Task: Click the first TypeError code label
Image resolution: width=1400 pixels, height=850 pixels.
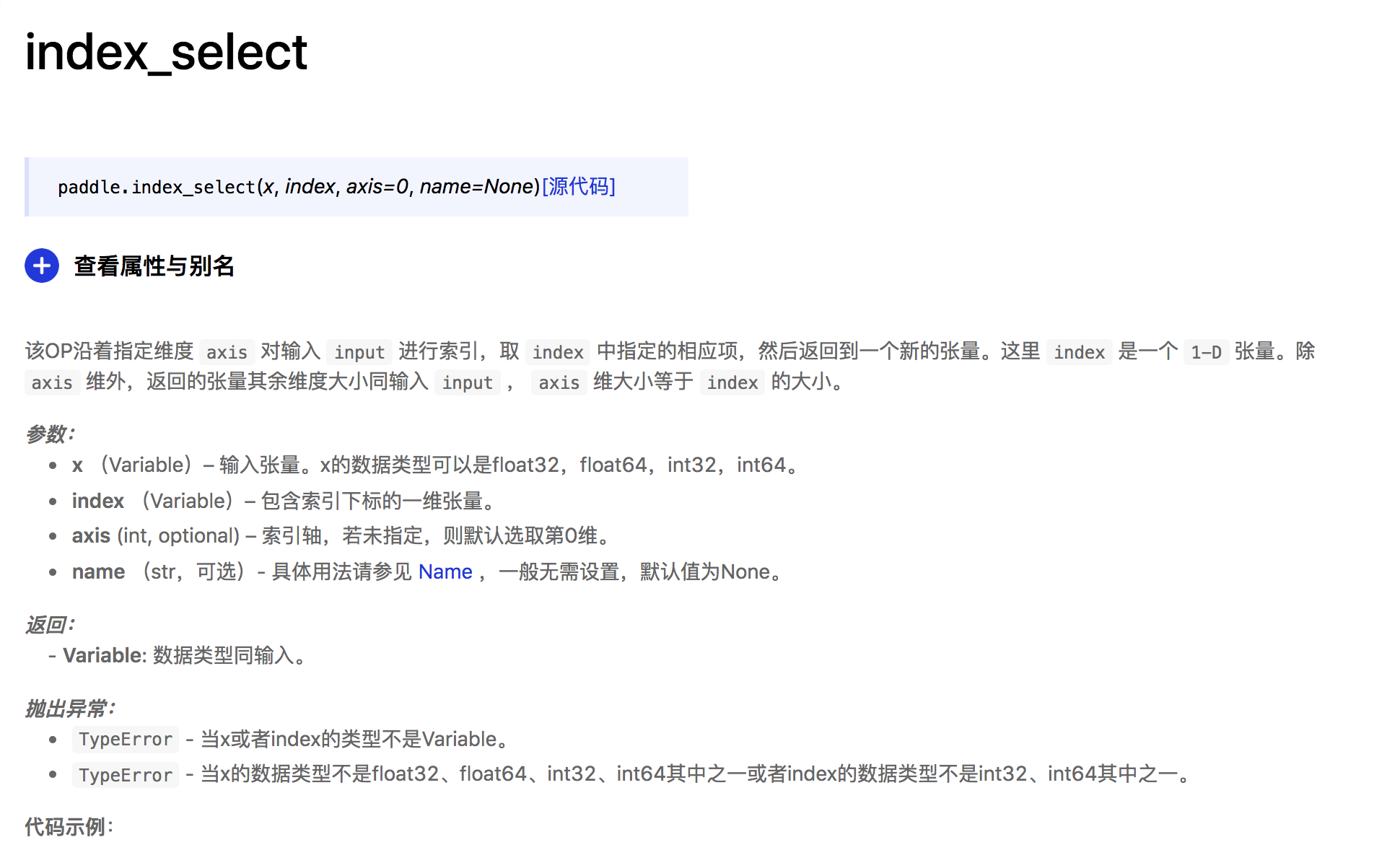Action: tap(126, 739)
